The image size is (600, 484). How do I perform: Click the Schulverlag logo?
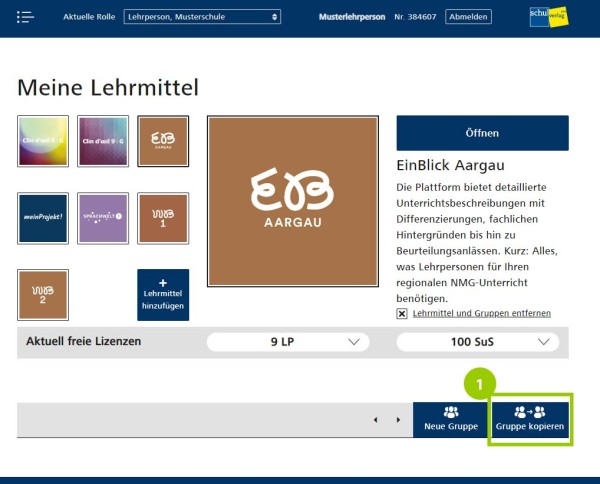click(x=549, y=17)
